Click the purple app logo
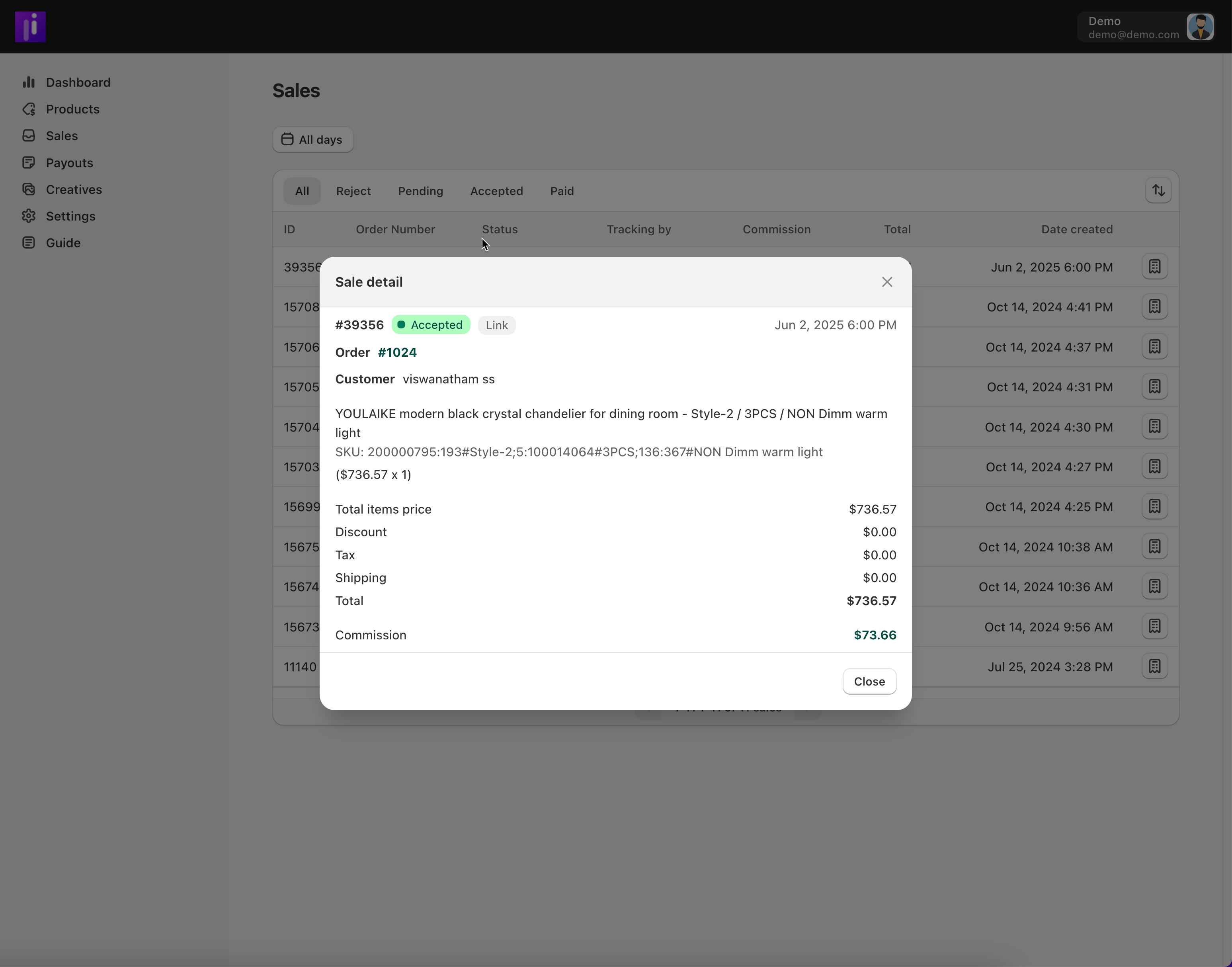The width and height of the screenshot is (1232, 967). click(31, 27)
